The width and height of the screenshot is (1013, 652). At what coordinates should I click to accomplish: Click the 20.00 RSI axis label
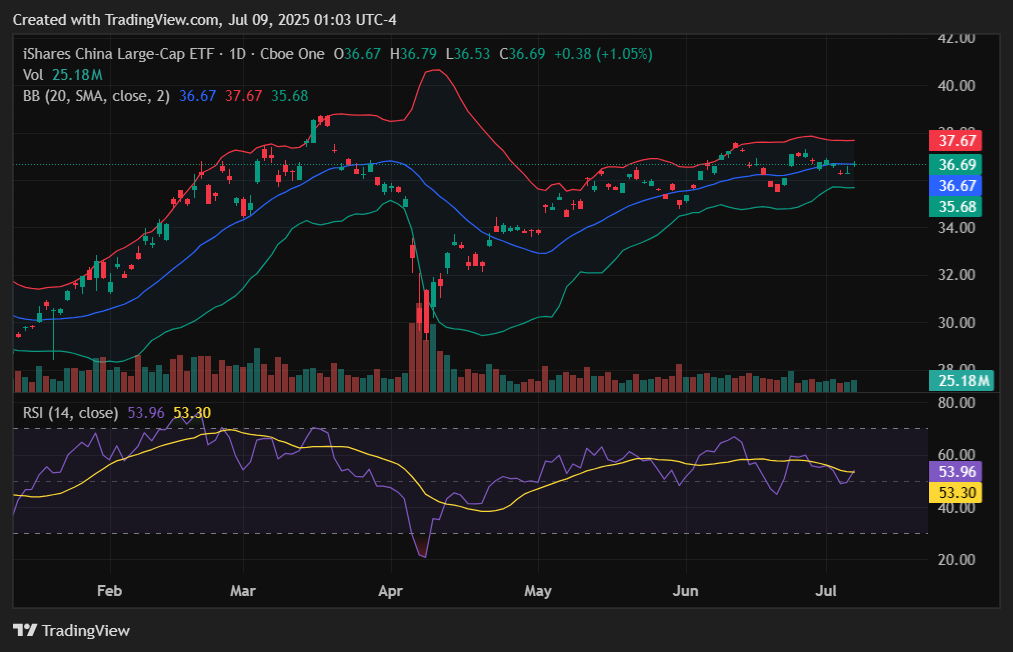(x=956, y=560)
